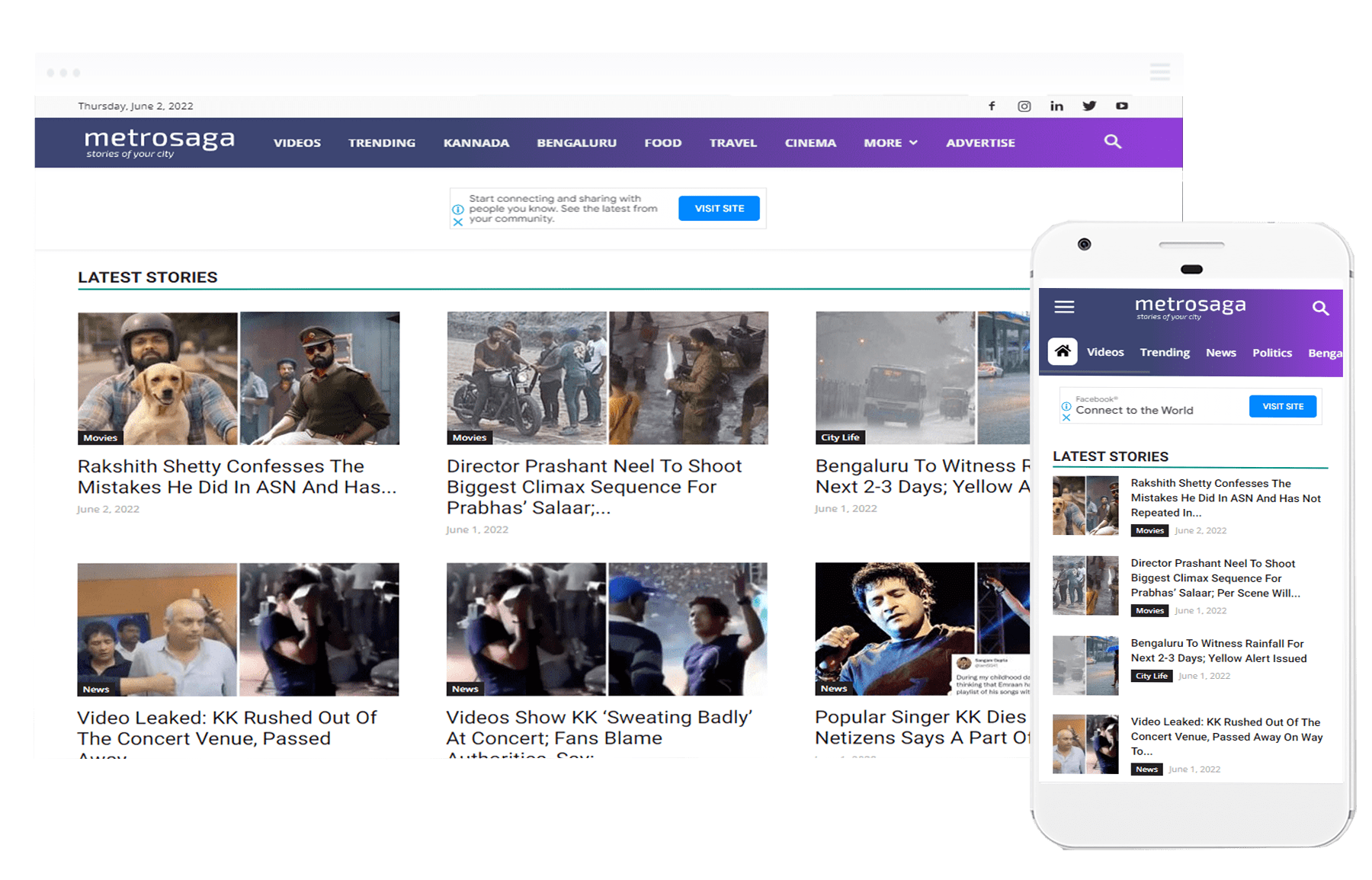Open the browser window hamburger menu
Screen dimensions: 1372x880
pos(1159,72)
